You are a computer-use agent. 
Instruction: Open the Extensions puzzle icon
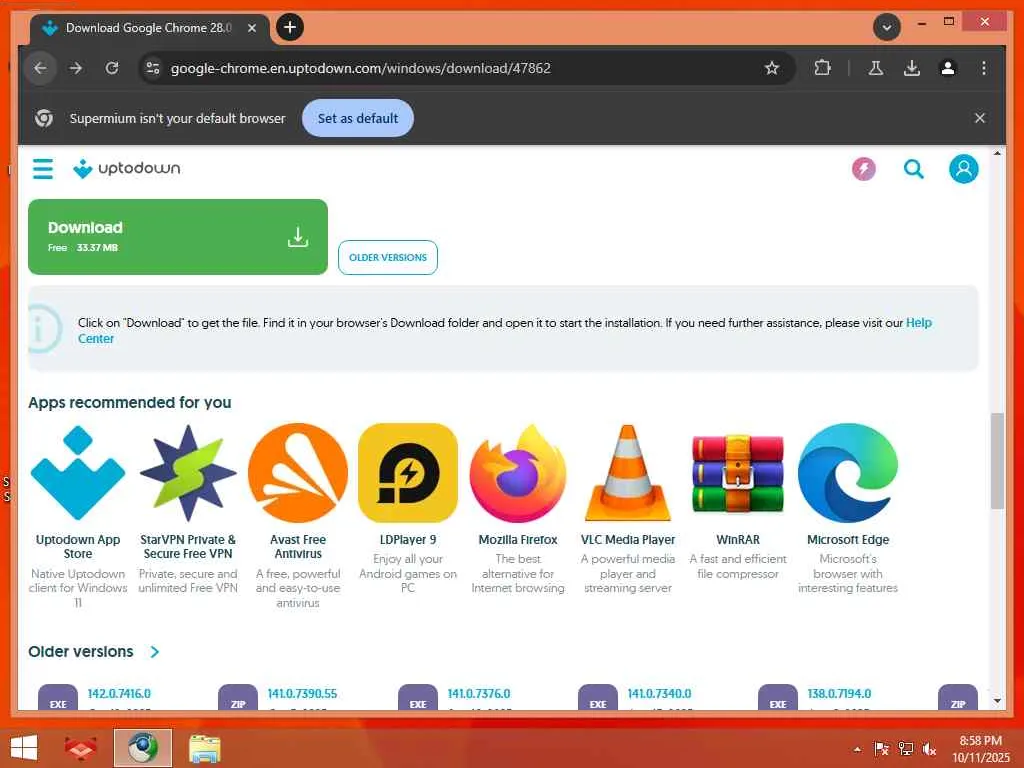(823, 68)
